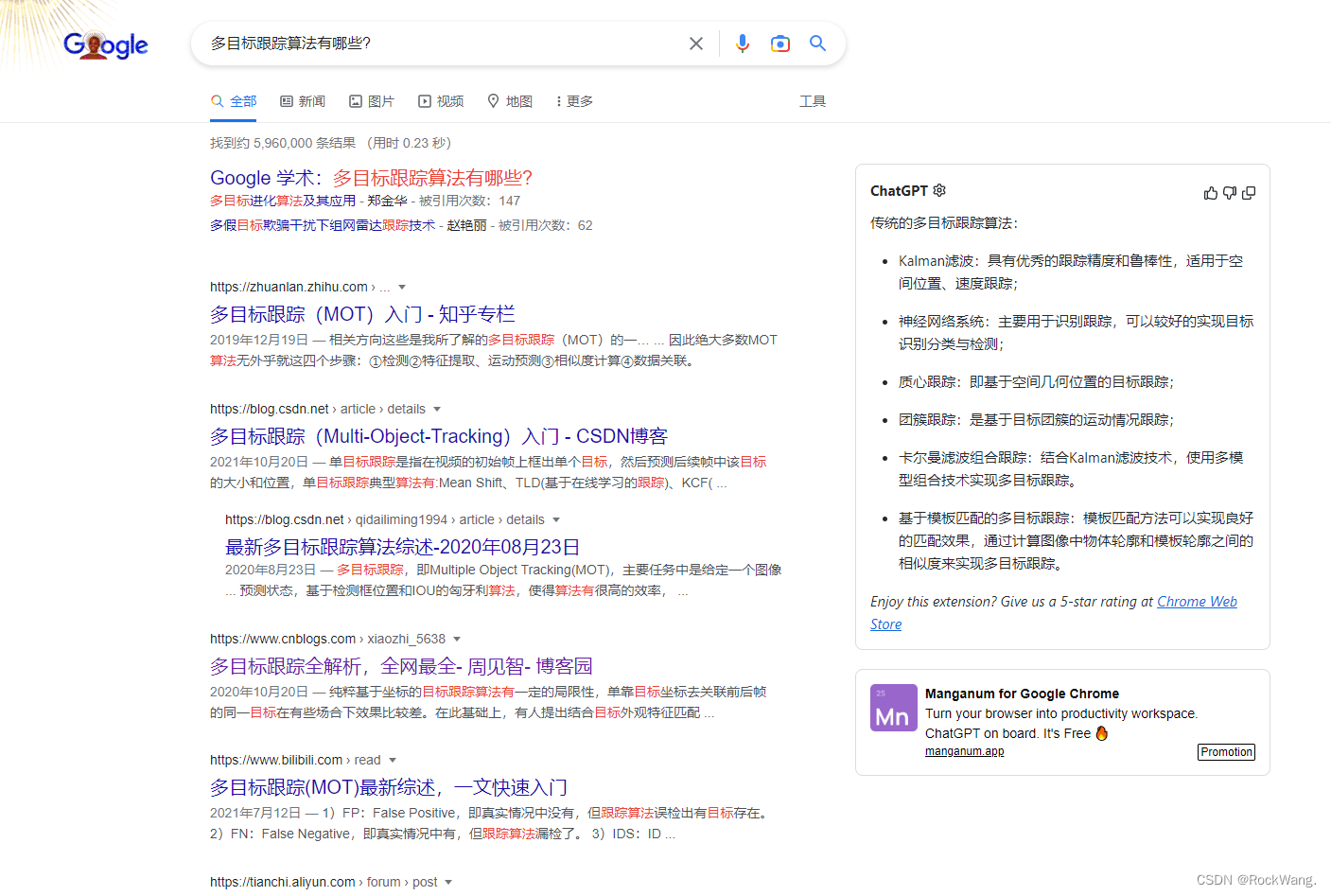
Task: Click the 找到约 5,960,000 条结果 text
Action: coord(283,143)
